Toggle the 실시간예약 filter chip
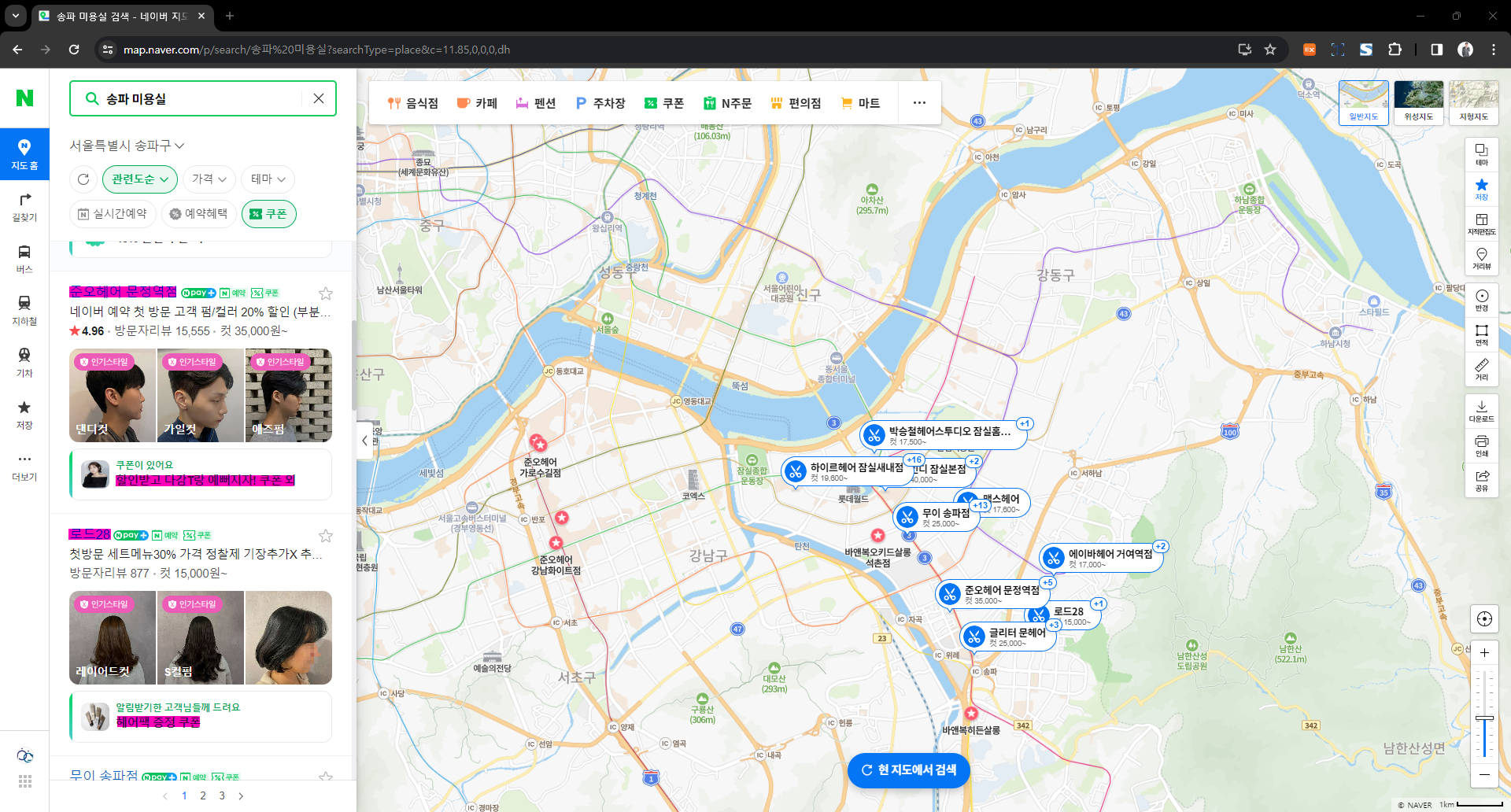Image resolution: width=1511 pixels, height=812 pixels. (x=113, y=214)
